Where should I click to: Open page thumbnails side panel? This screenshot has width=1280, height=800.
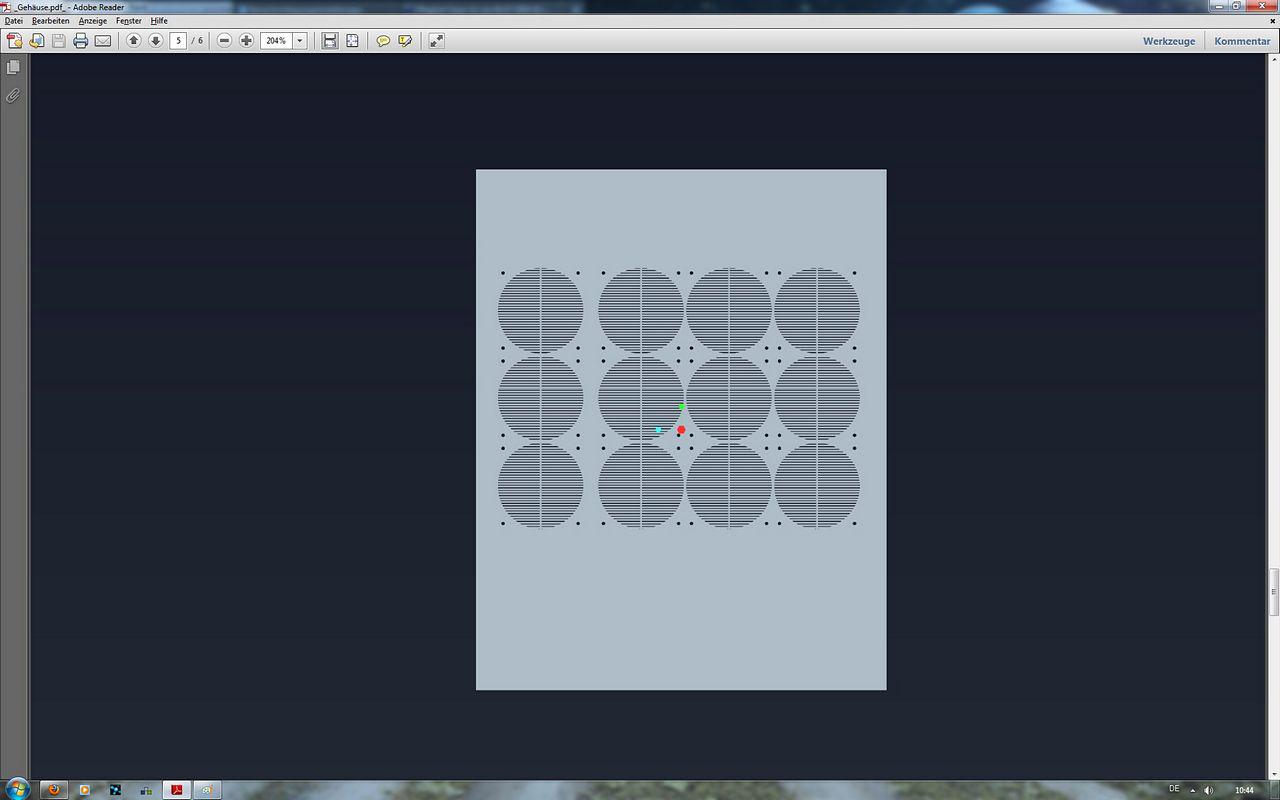point(13,67)
